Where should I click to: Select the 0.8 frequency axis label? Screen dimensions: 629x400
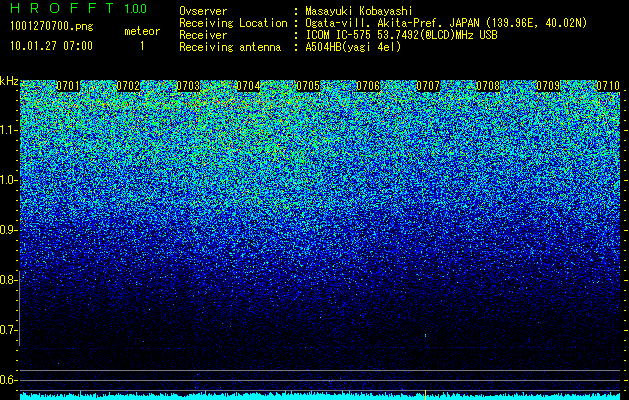click(x=8, y=280)
